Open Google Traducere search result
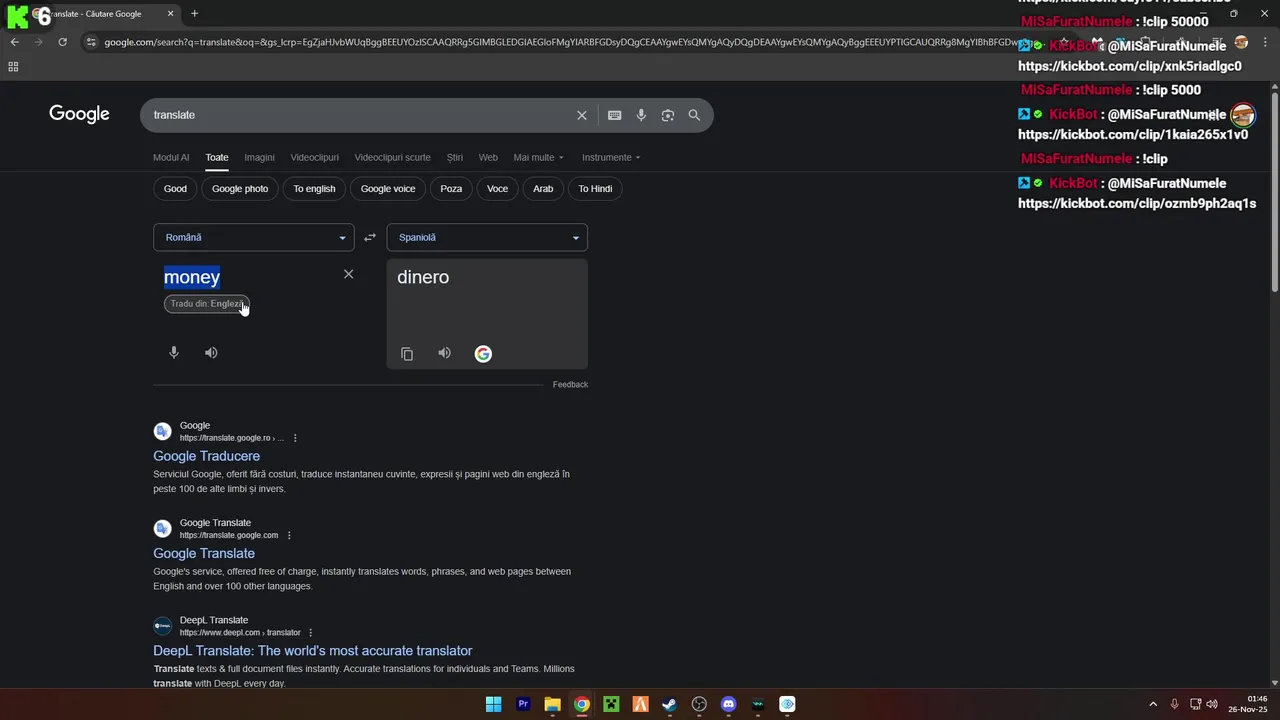 (x=206, y=456)
